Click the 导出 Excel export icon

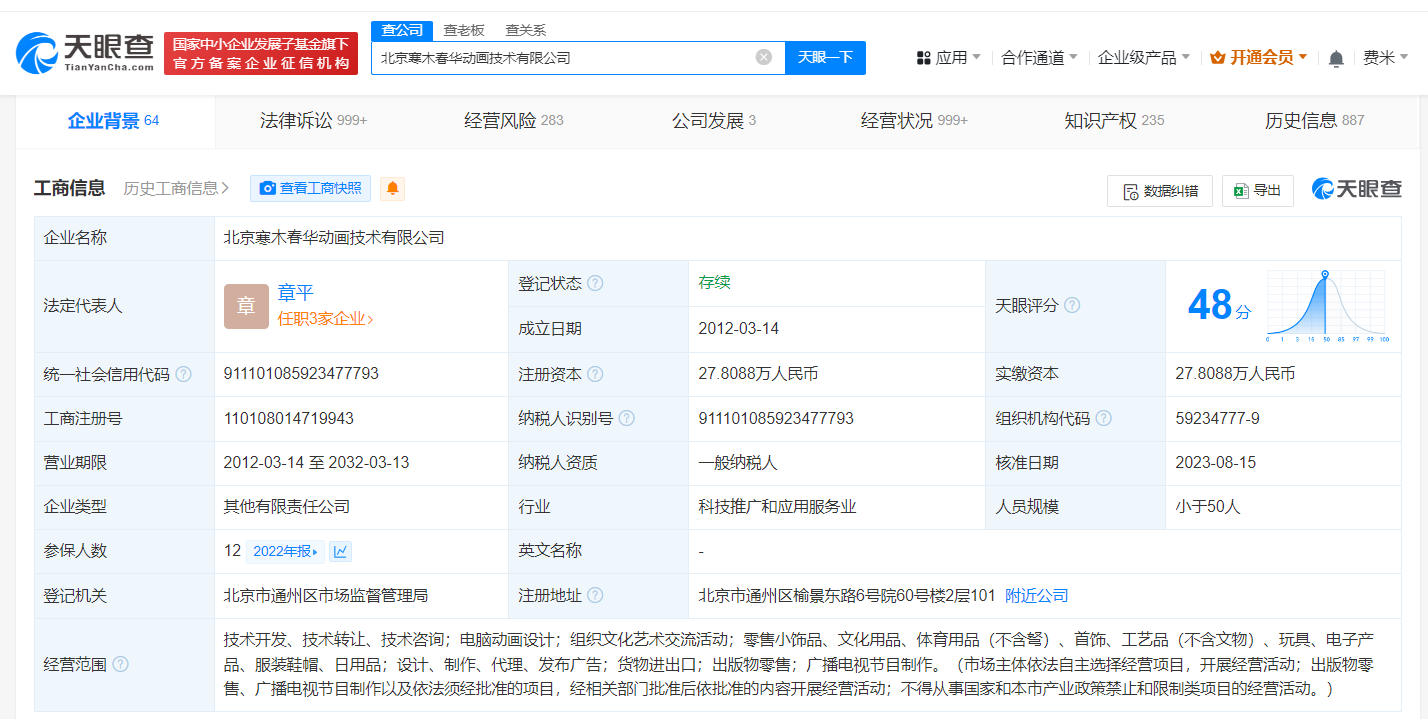(x=1244, y=190)
